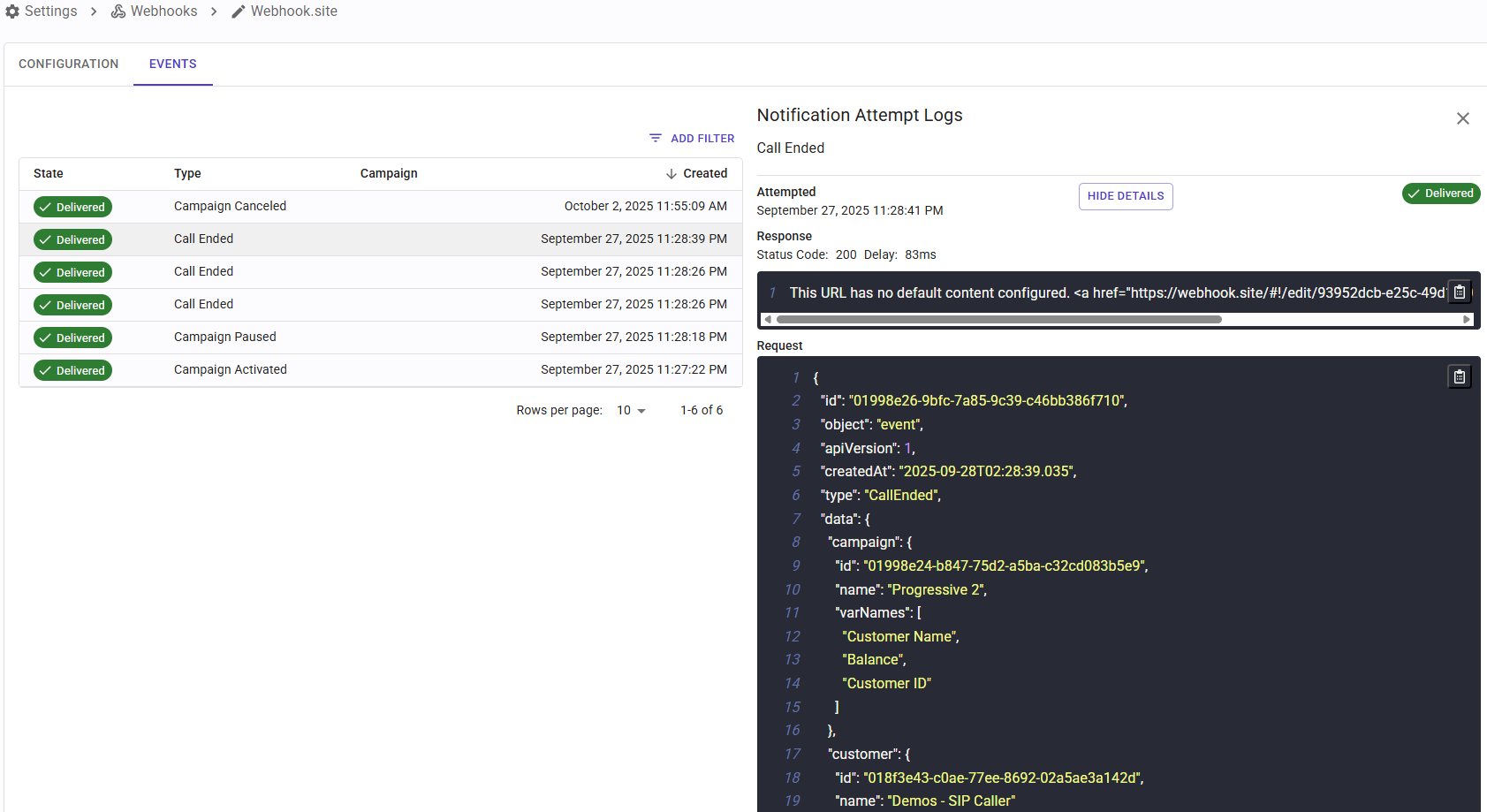This screenshot has width=1487, height=812.
Task: Open the Rows per page dropdown
Action: click(631, 411)
